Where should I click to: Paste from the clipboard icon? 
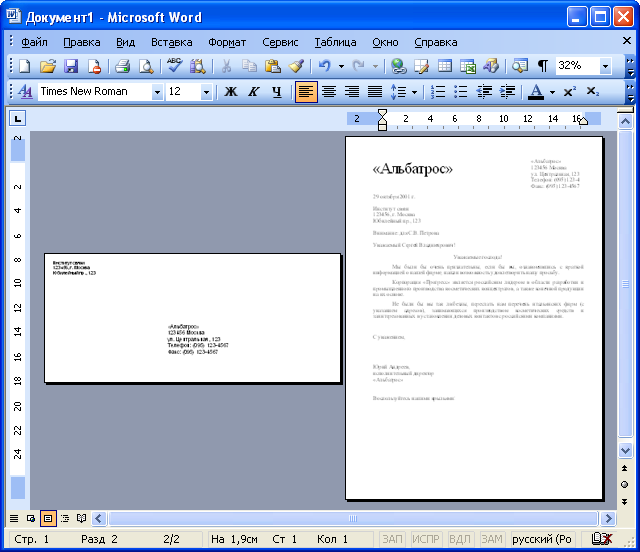(x=272, y=66)
